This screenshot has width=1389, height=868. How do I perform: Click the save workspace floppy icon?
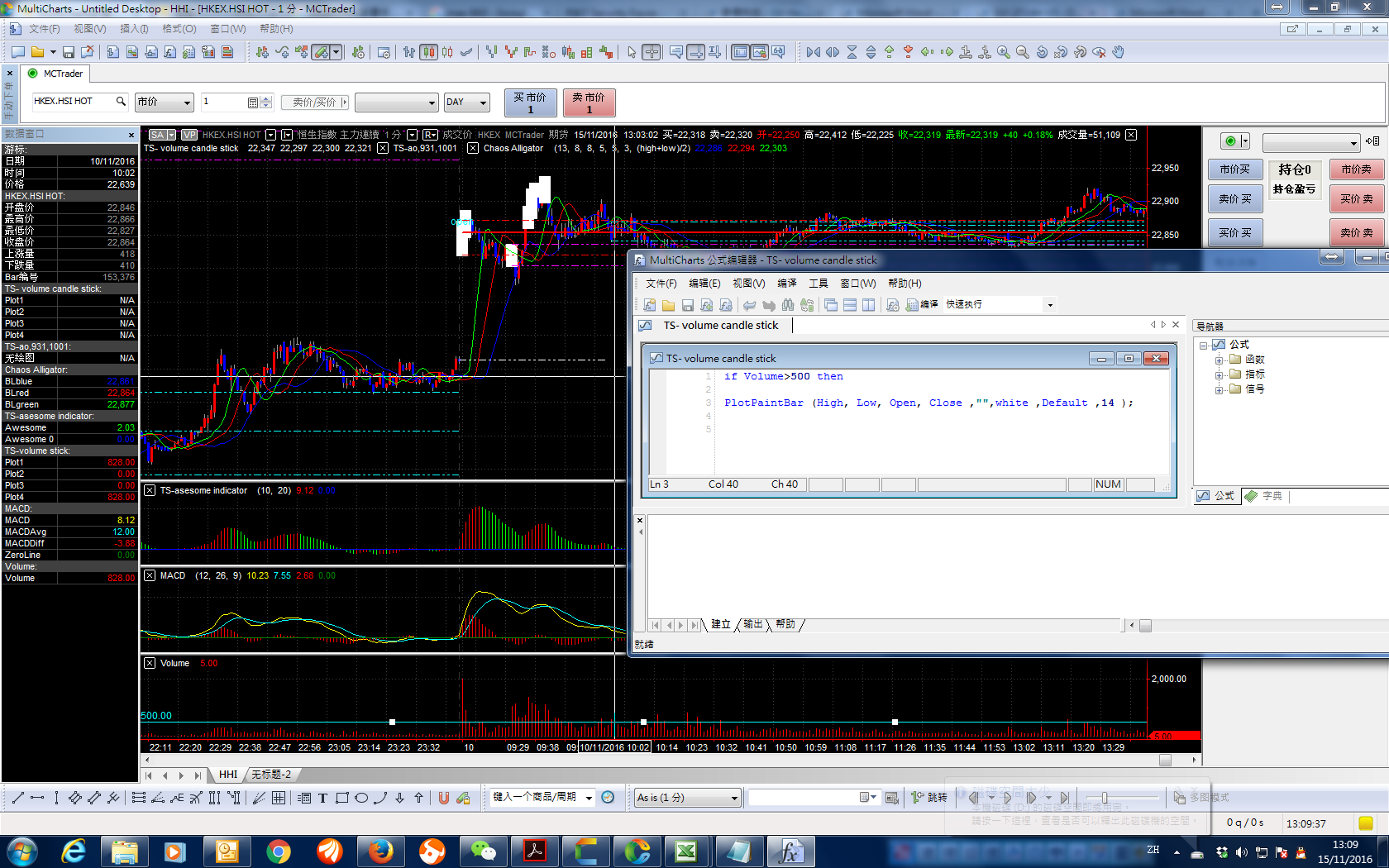click(x=69, y=52)
